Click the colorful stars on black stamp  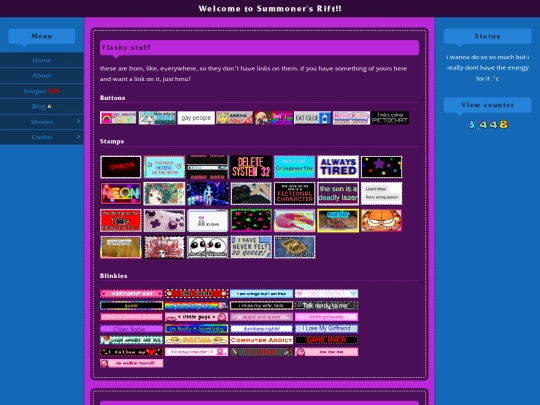(x=381, y=167)
